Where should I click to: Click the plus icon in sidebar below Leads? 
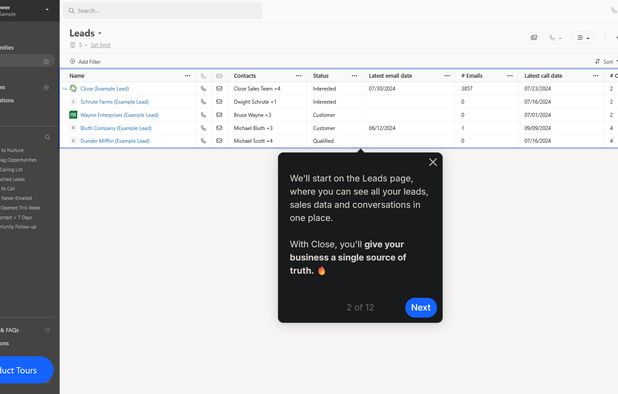(46, 87)
